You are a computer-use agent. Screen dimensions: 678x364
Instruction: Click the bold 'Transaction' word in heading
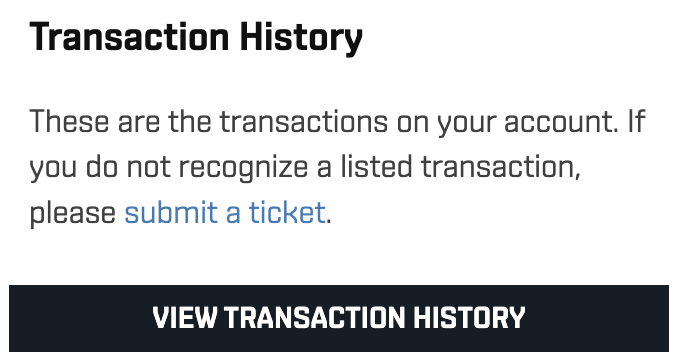129,37
